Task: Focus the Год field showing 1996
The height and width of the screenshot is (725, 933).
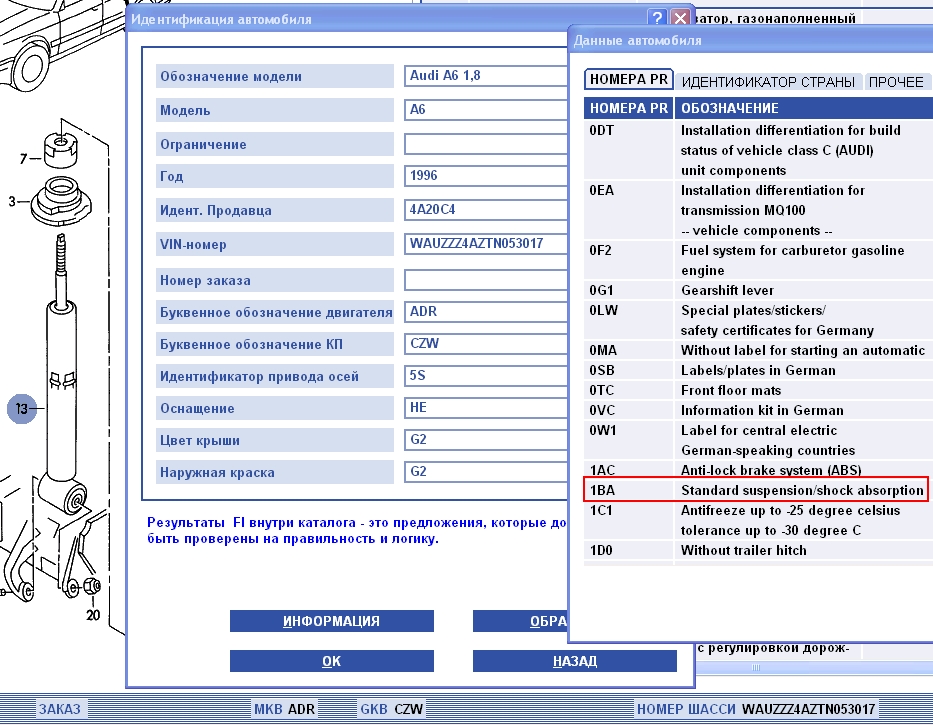Action: 486,176
